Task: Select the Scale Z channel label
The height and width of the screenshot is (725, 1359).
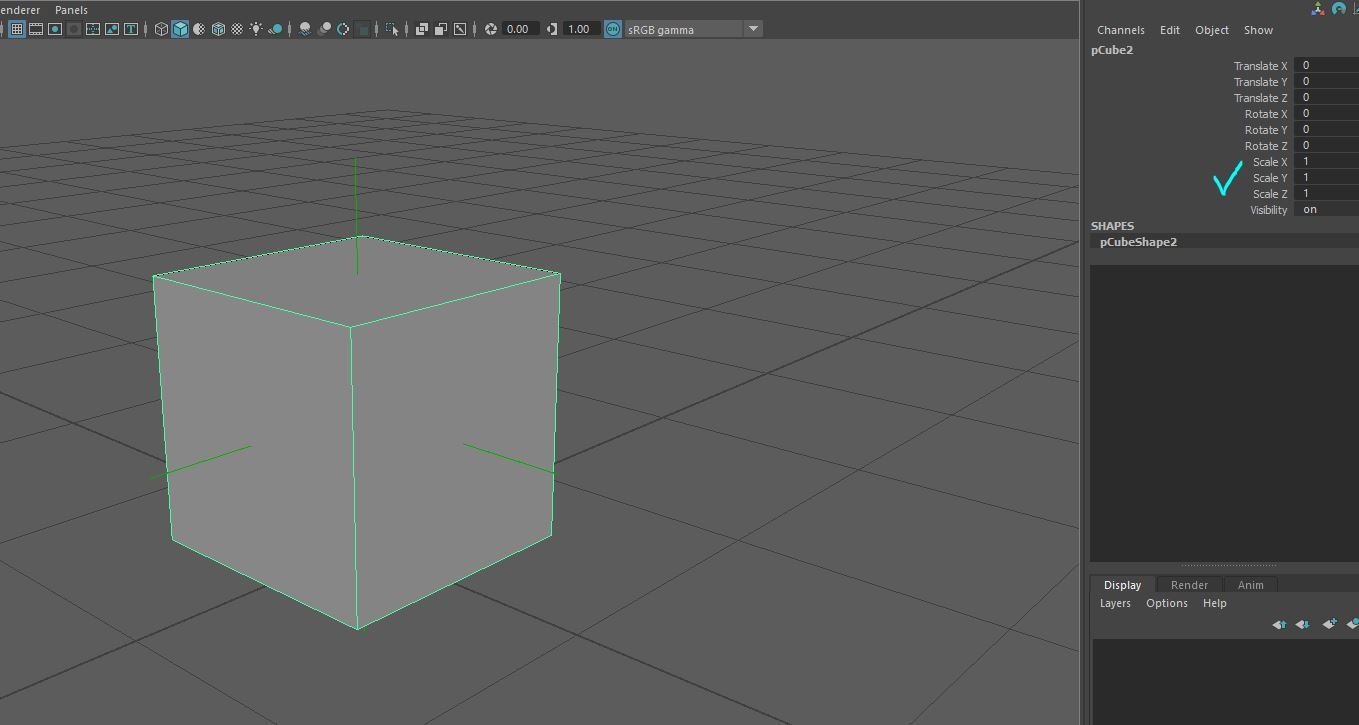Action: click(x=1270, y=194)
